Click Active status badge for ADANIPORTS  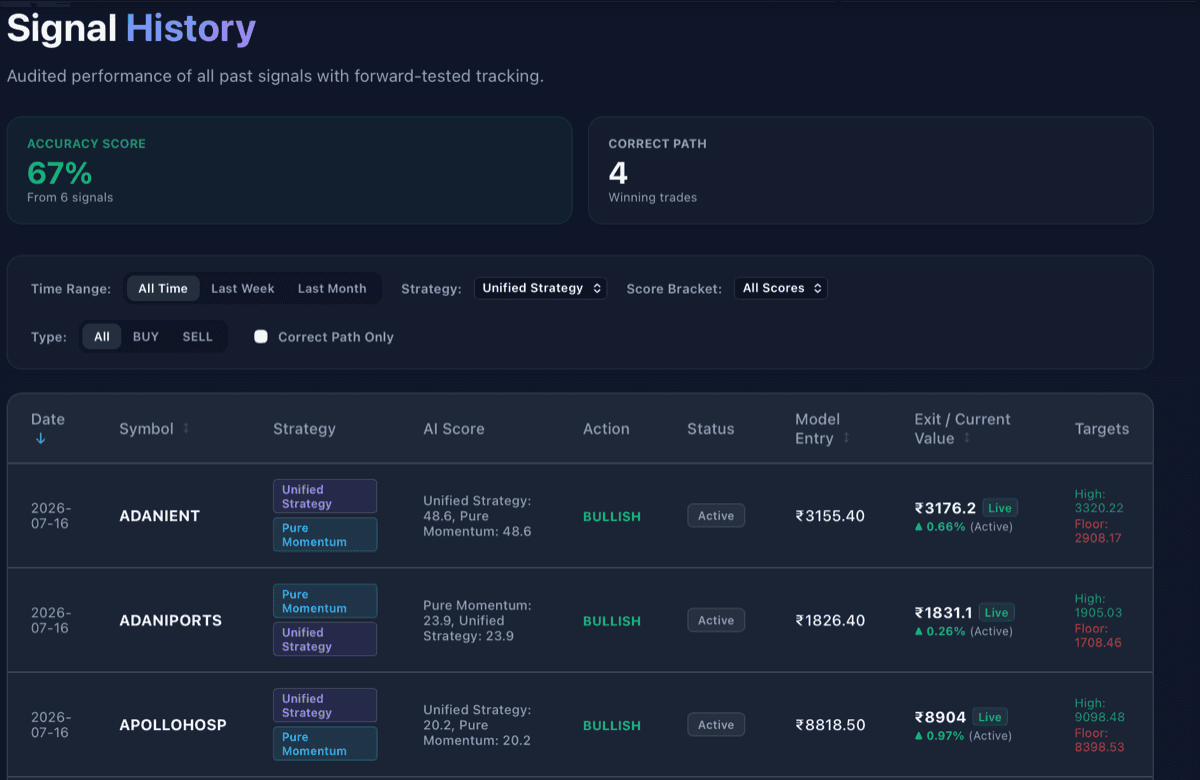[x=716, y=620]
